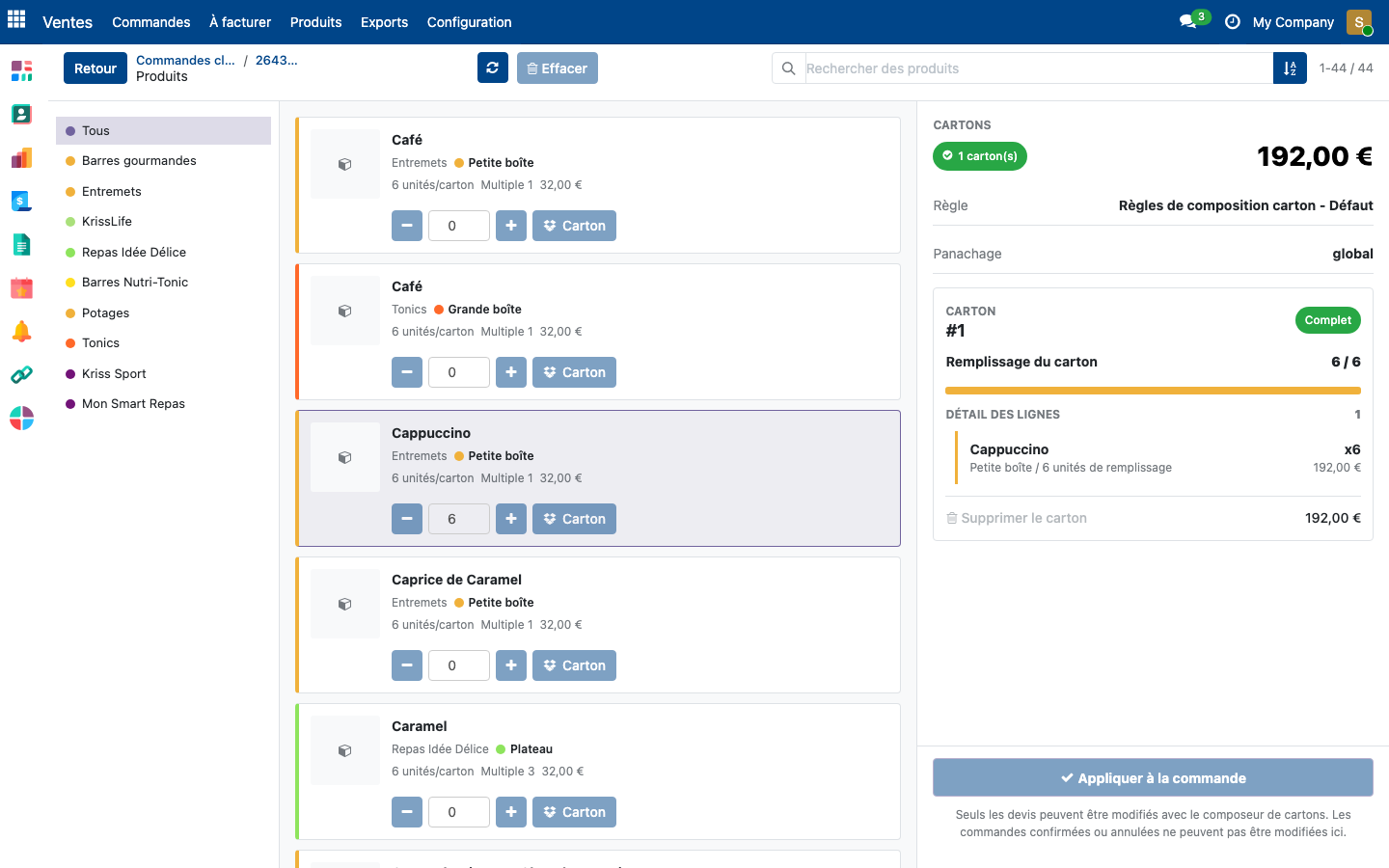Apply cartons with Appliquer à la commande
This screenshot has width=1389, height=868.
(x=1153, y=777)
